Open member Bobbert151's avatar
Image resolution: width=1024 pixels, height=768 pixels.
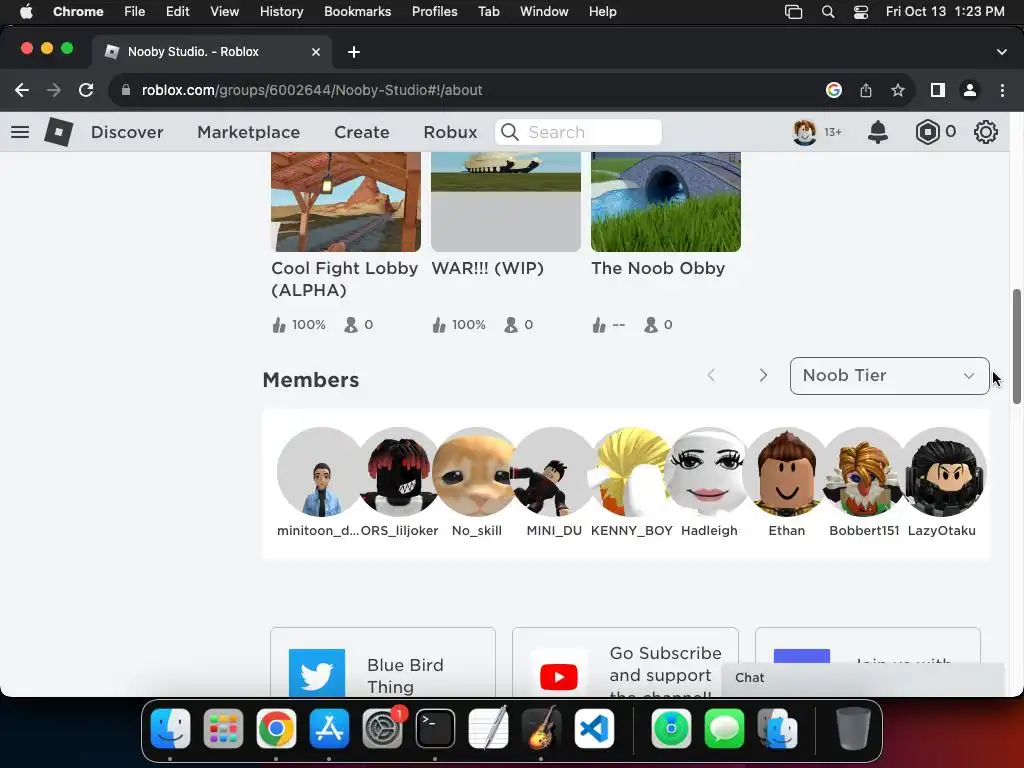864,472
